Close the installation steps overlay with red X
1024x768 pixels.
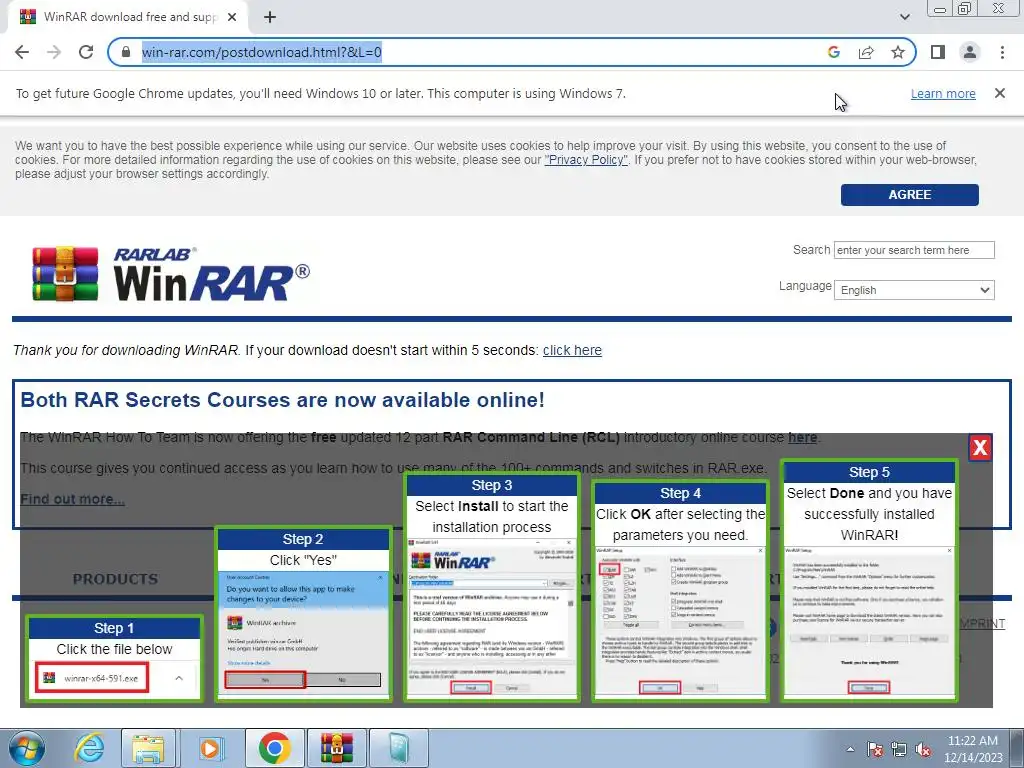point(980,447)
